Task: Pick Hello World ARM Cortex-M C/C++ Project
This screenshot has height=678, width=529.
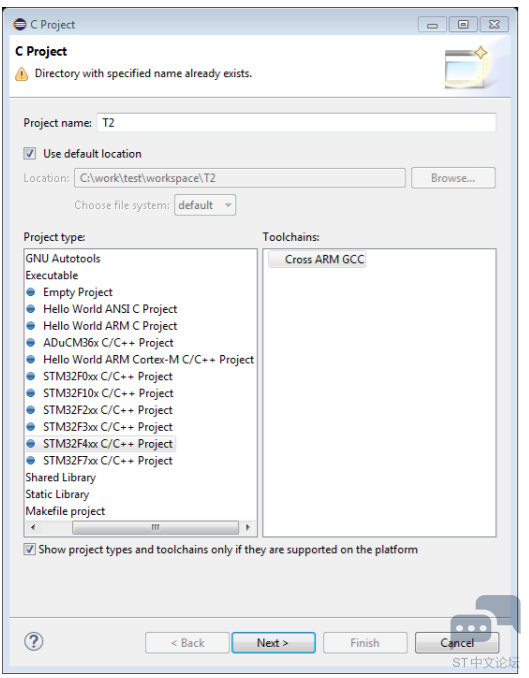Action: click(148, 360)
